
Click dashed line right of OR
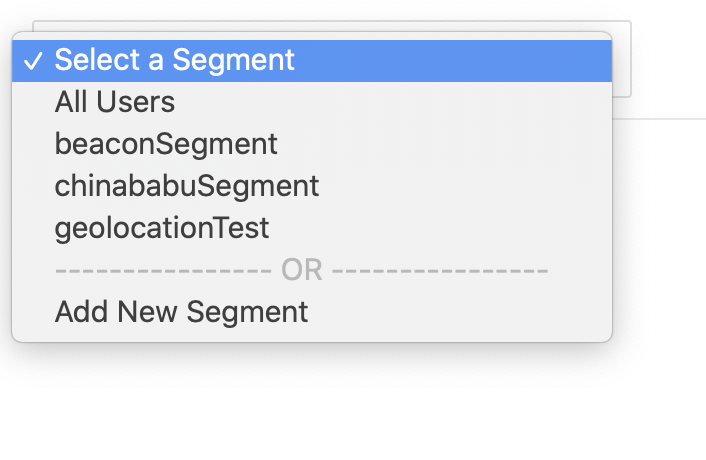tap(440, 270)
